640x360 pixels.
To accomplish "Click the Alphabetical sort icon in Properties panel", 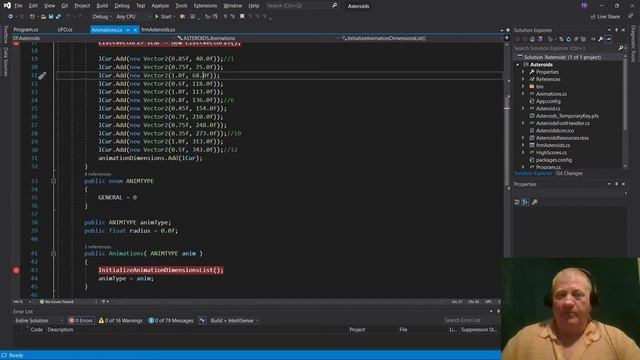I will (x=525, y=202).
